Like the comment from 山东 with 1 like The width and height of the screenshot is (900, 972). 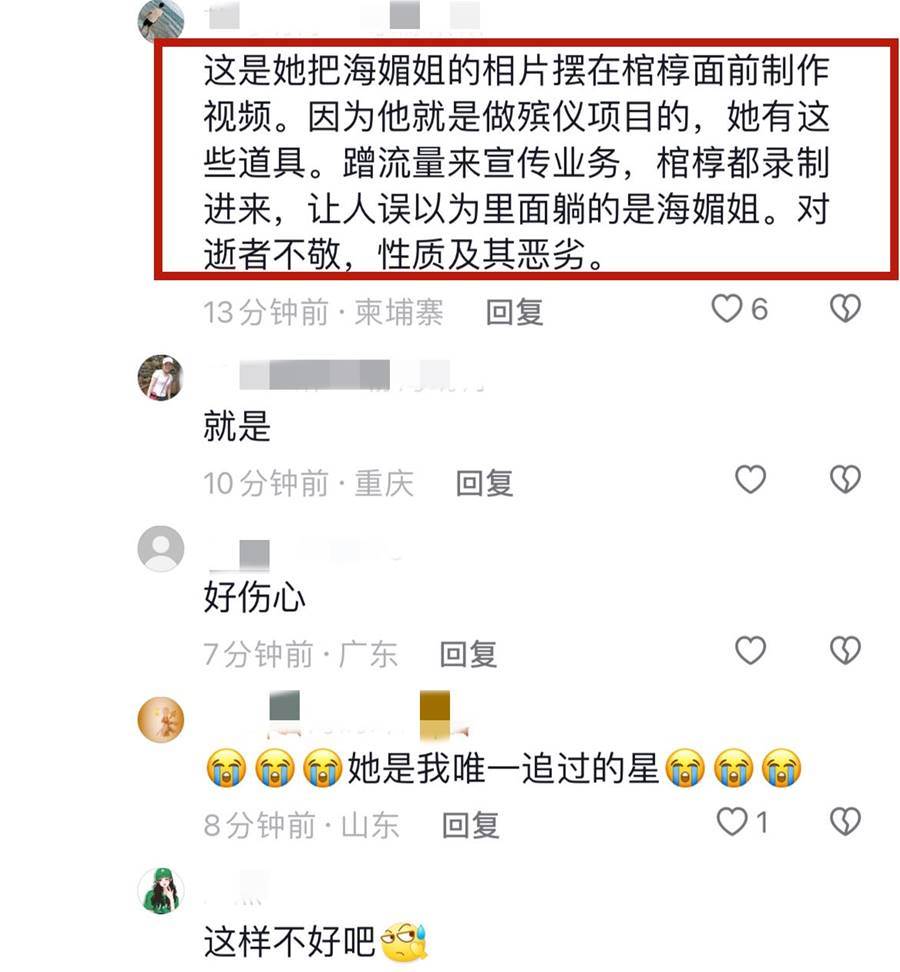(732, 822)
